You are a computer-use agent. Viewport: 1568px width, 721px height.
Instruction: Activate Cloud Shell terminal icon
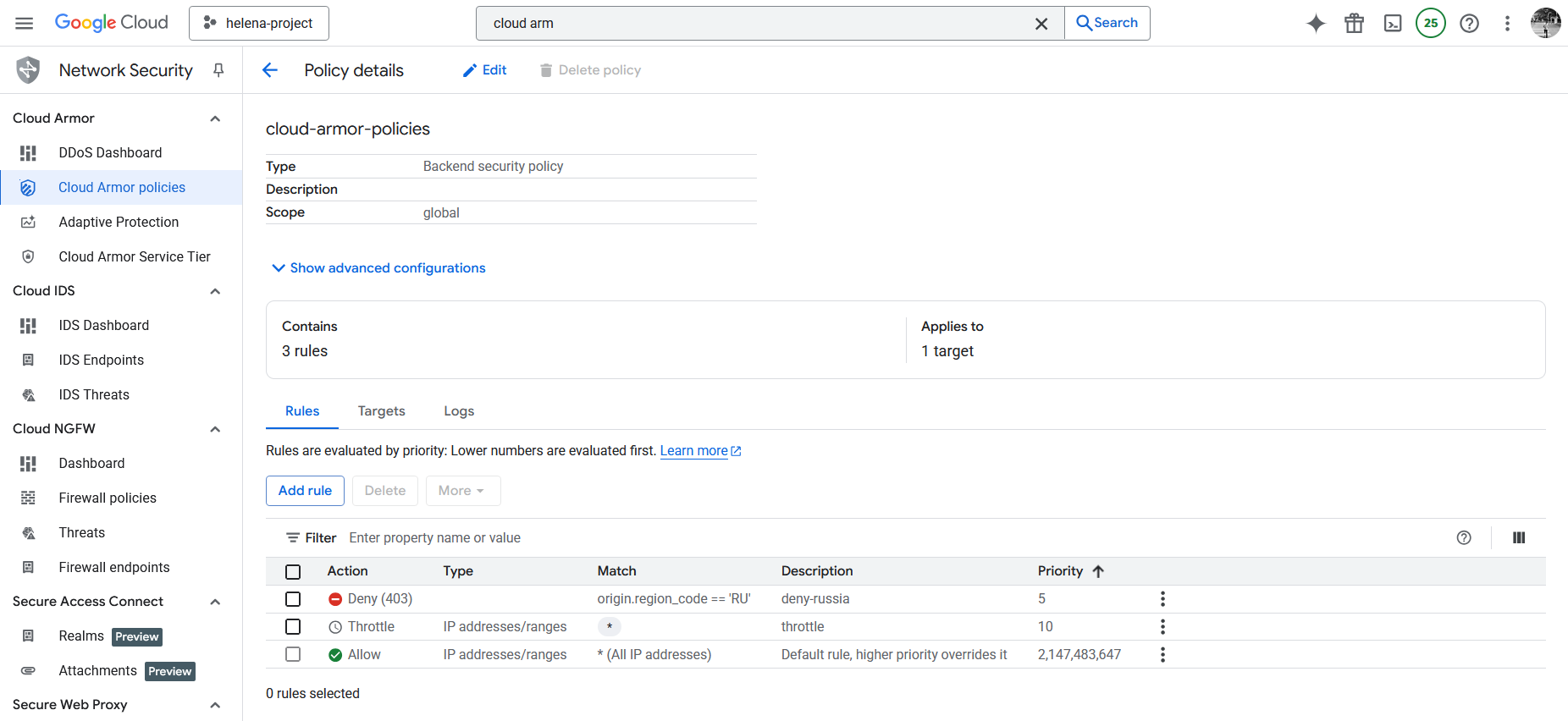[x=1393, y=24]
